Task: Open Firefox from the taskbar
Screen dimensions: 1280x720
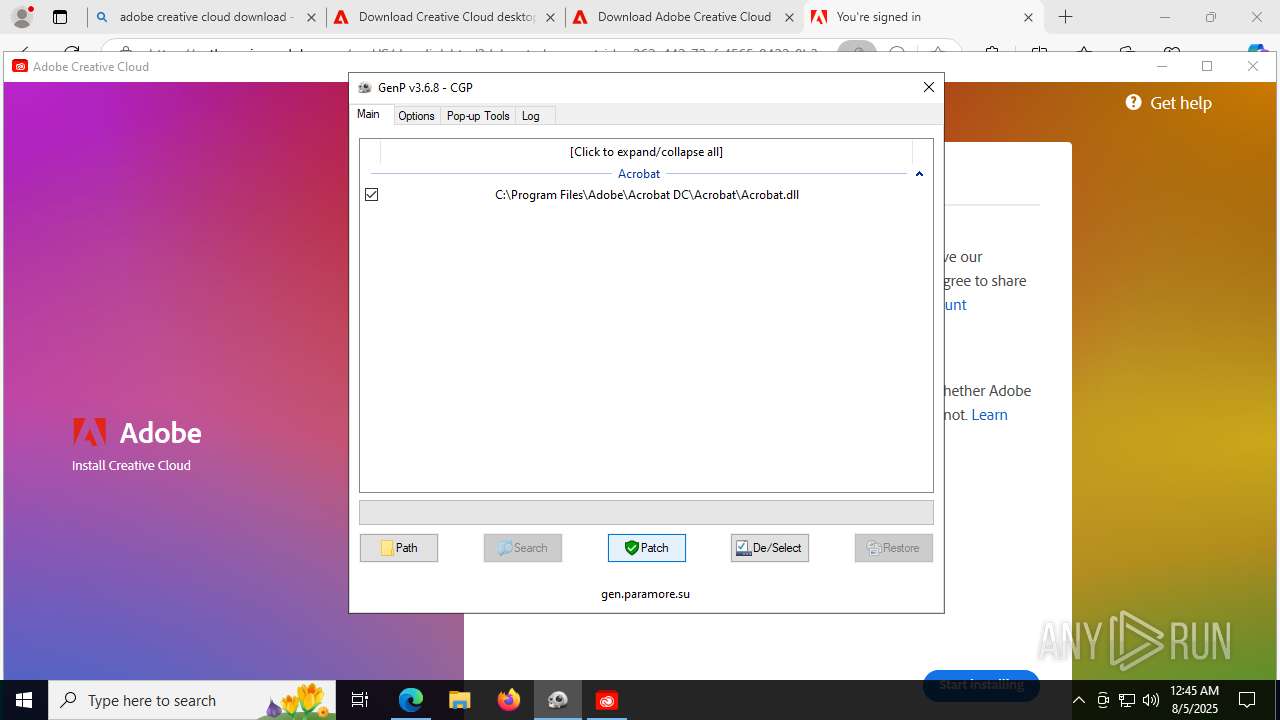Action: 509,700
